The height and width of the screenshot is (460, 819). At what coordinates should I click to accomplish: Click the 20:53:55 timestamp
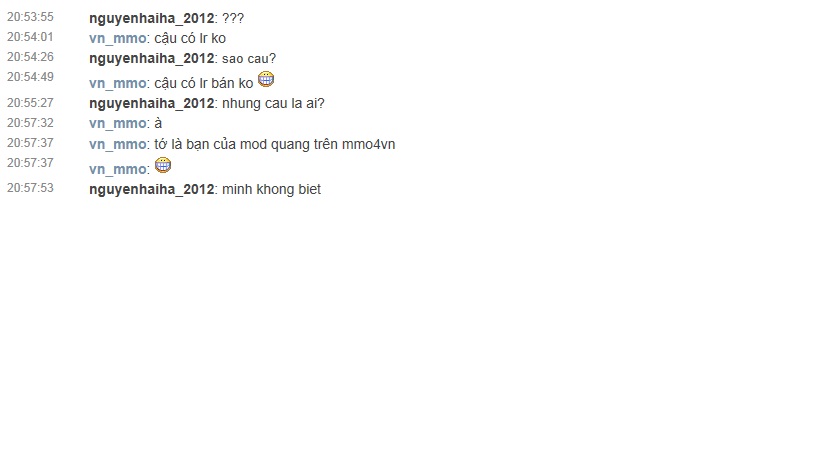pyautogui.click(x=30, y=17)
